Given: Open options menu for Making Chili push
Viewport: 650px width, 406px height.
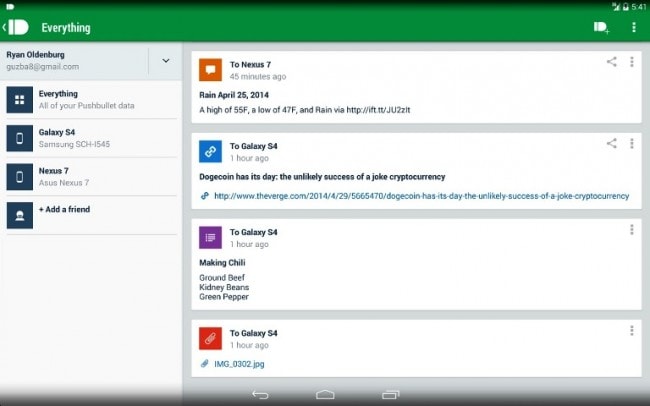Looking at the screenshot, I should (x=632, y=229).
